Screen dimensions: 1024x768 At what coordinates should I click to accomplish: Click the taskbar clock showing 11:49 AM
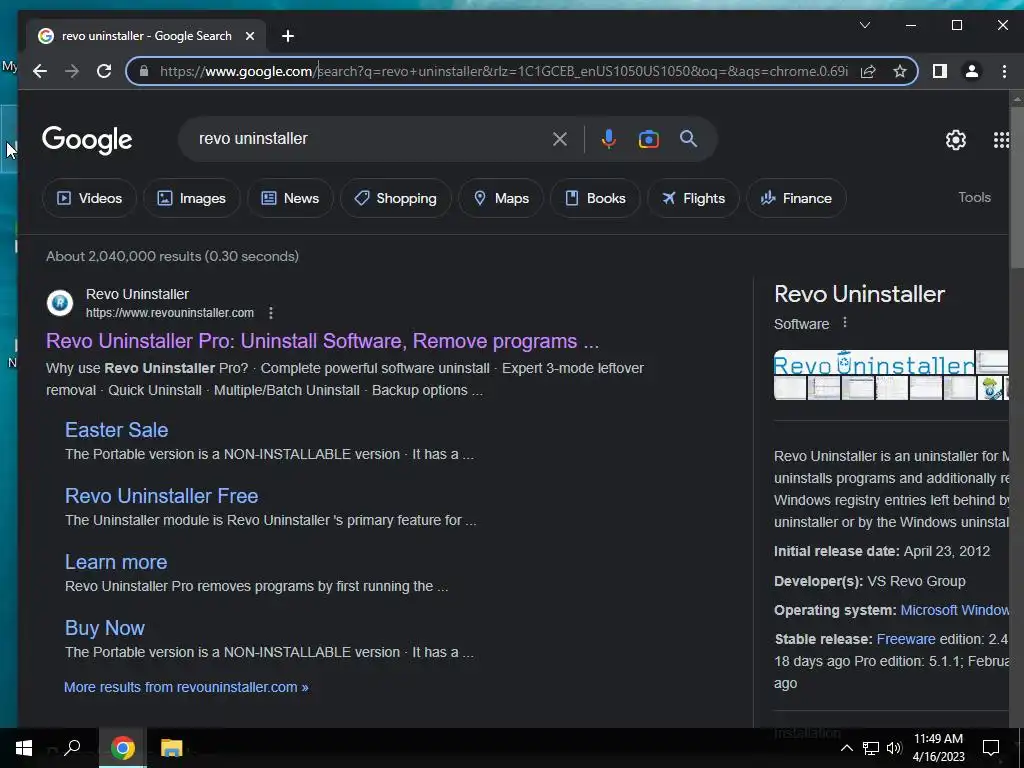tap(938, 748)
